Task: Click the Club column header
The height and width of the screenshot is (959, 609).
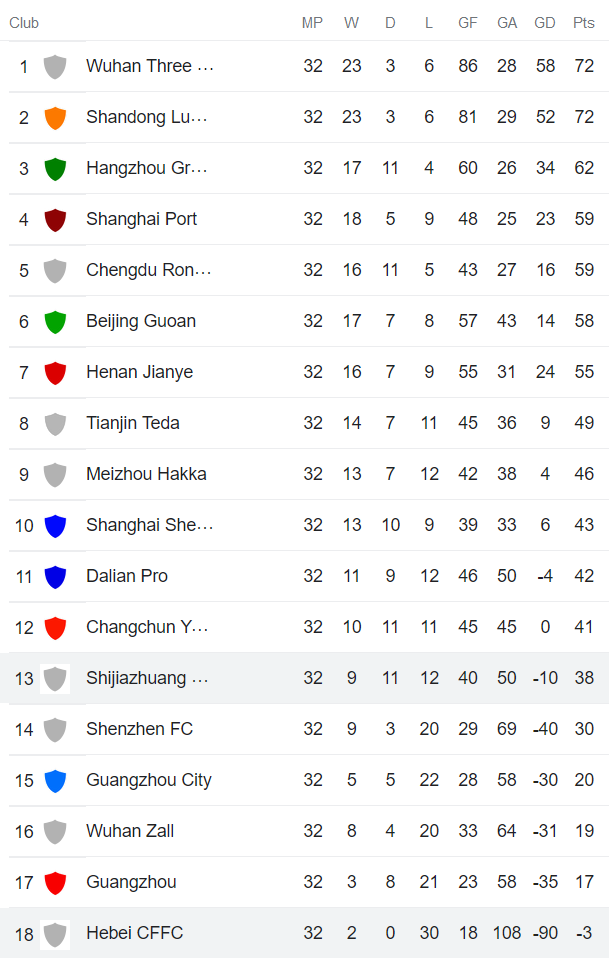Action: [x=24, y=22]
